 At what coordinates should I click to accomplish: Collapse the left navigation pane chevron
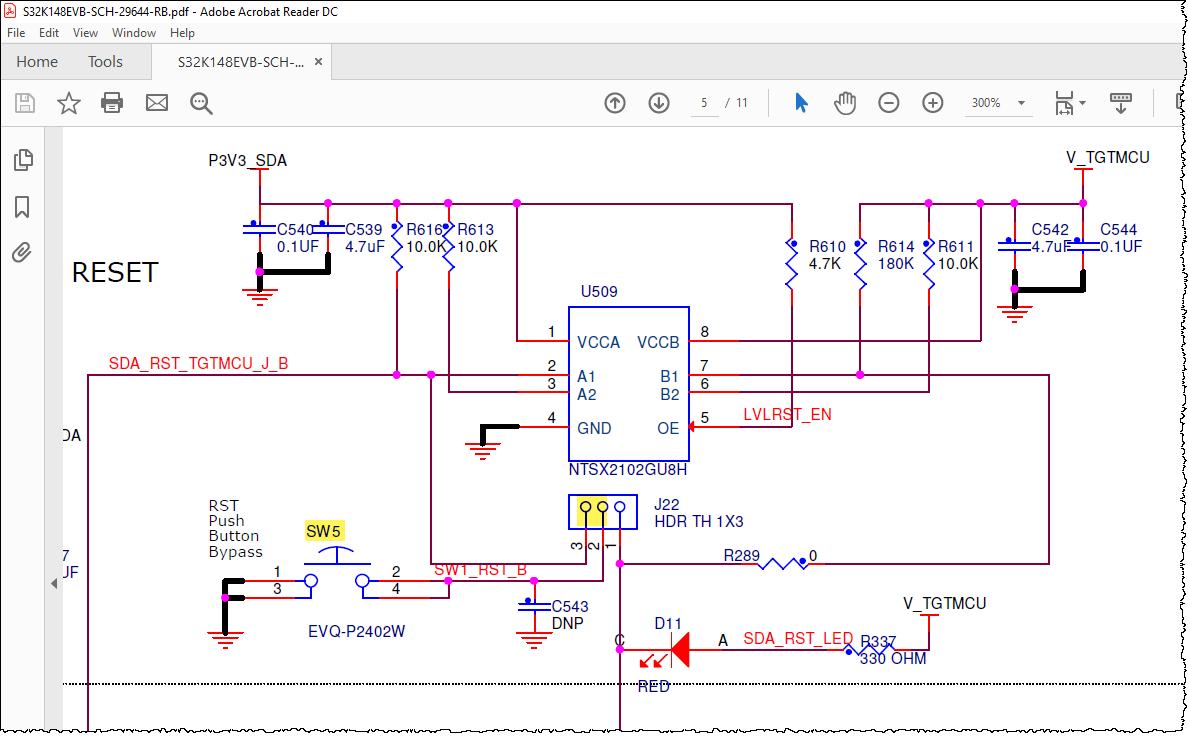[x=53, y=583]
